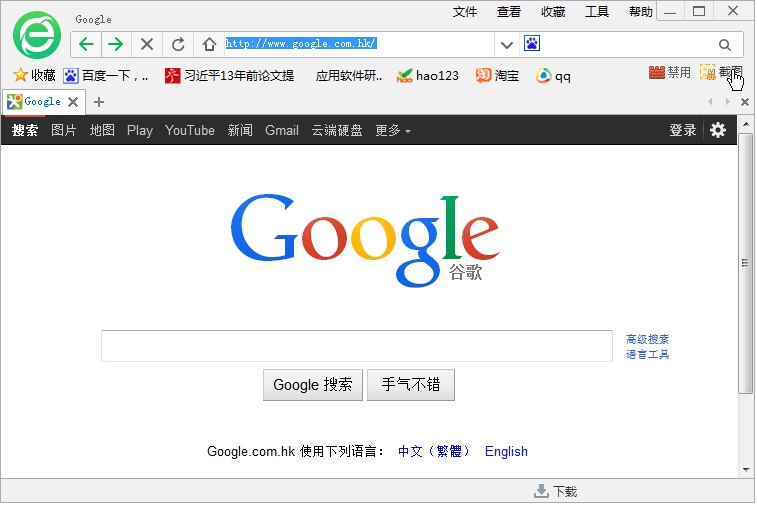Open 新闻 in Google bar
Image resolution: width=757 pixels, height=505 pixels.
[240, 130]
